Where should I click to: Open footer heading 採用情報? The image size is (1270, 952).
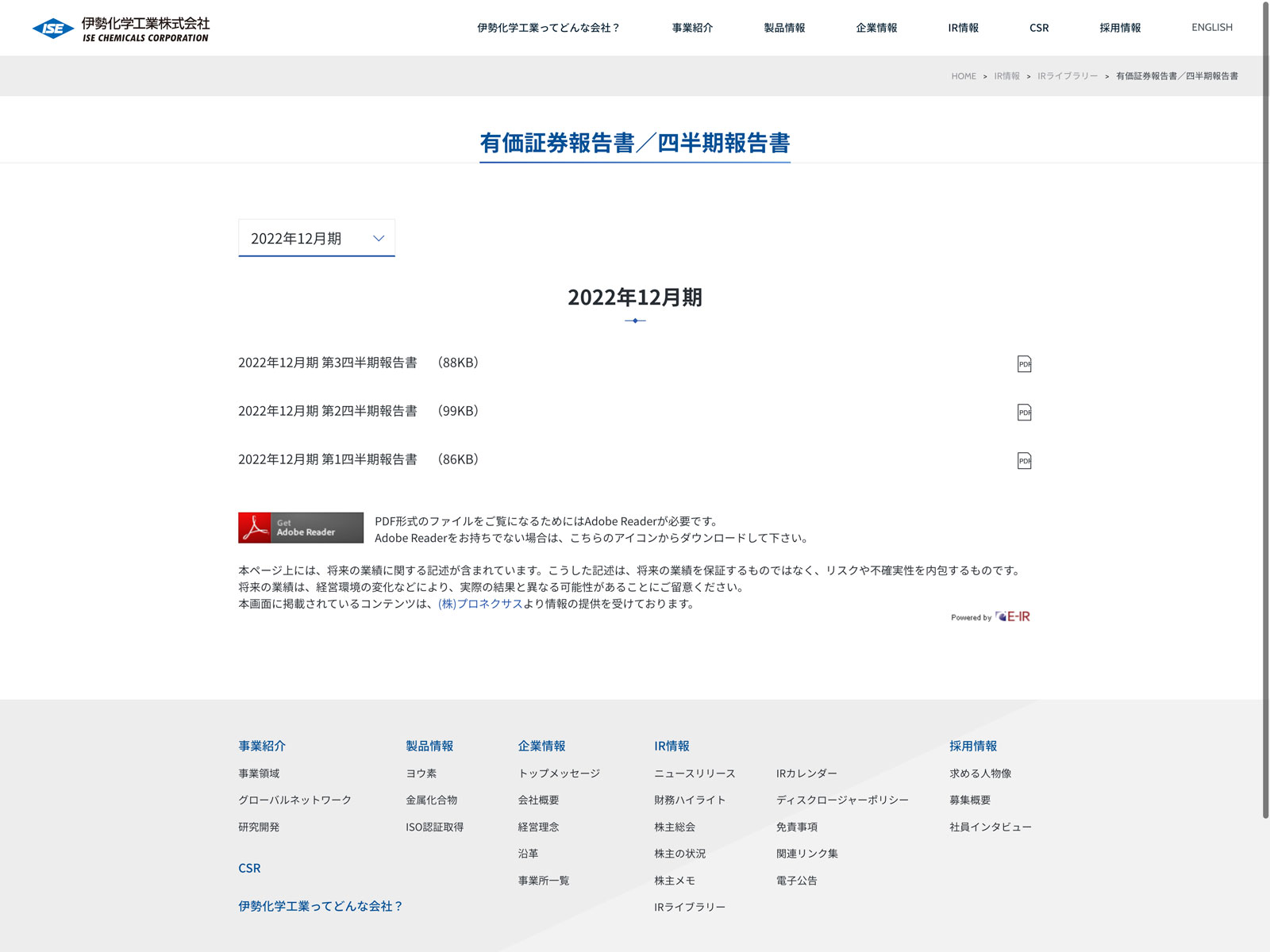point(973,746)
